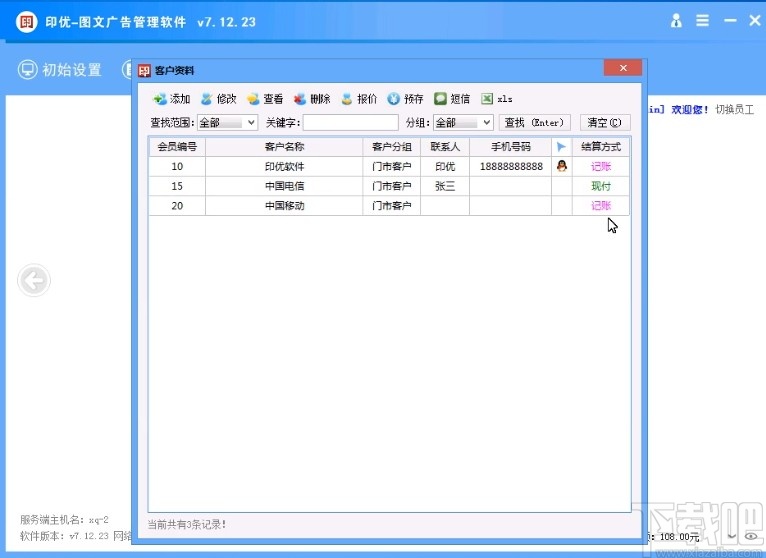The width and height of the screenshot is (766, 558).
Task: Click the 手机号码 column header
Action: tap(511, 147)
